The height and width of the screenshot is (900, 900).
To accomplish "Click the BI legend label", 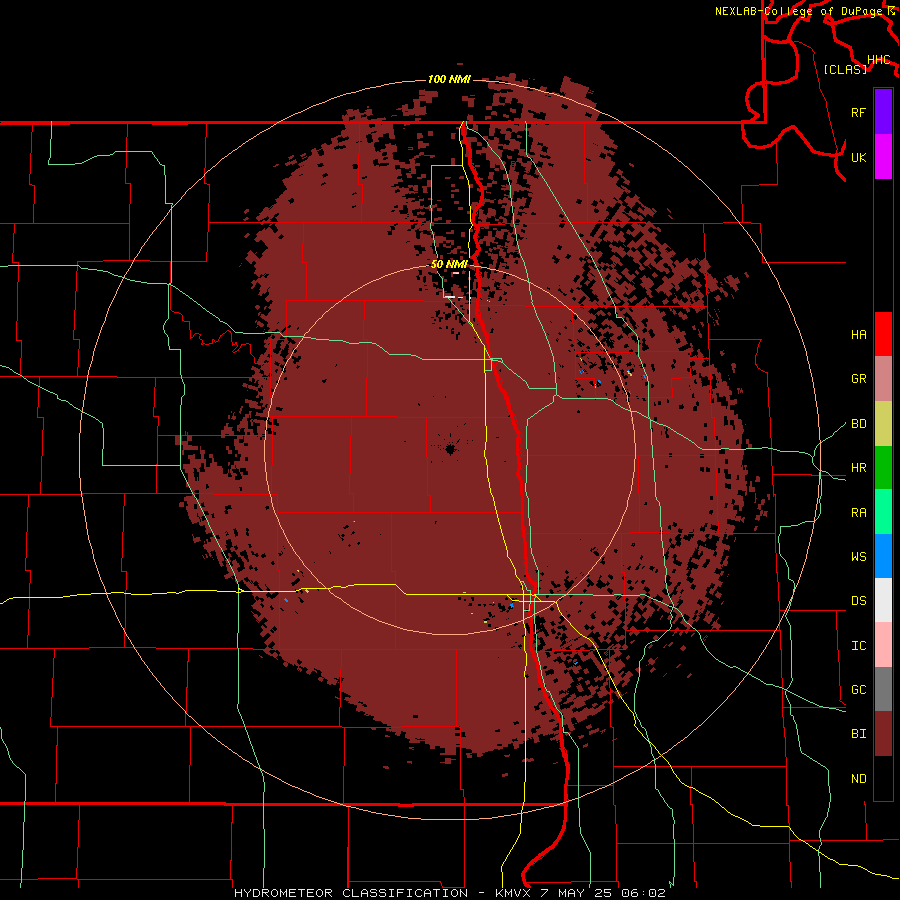I will coord(858,734).
